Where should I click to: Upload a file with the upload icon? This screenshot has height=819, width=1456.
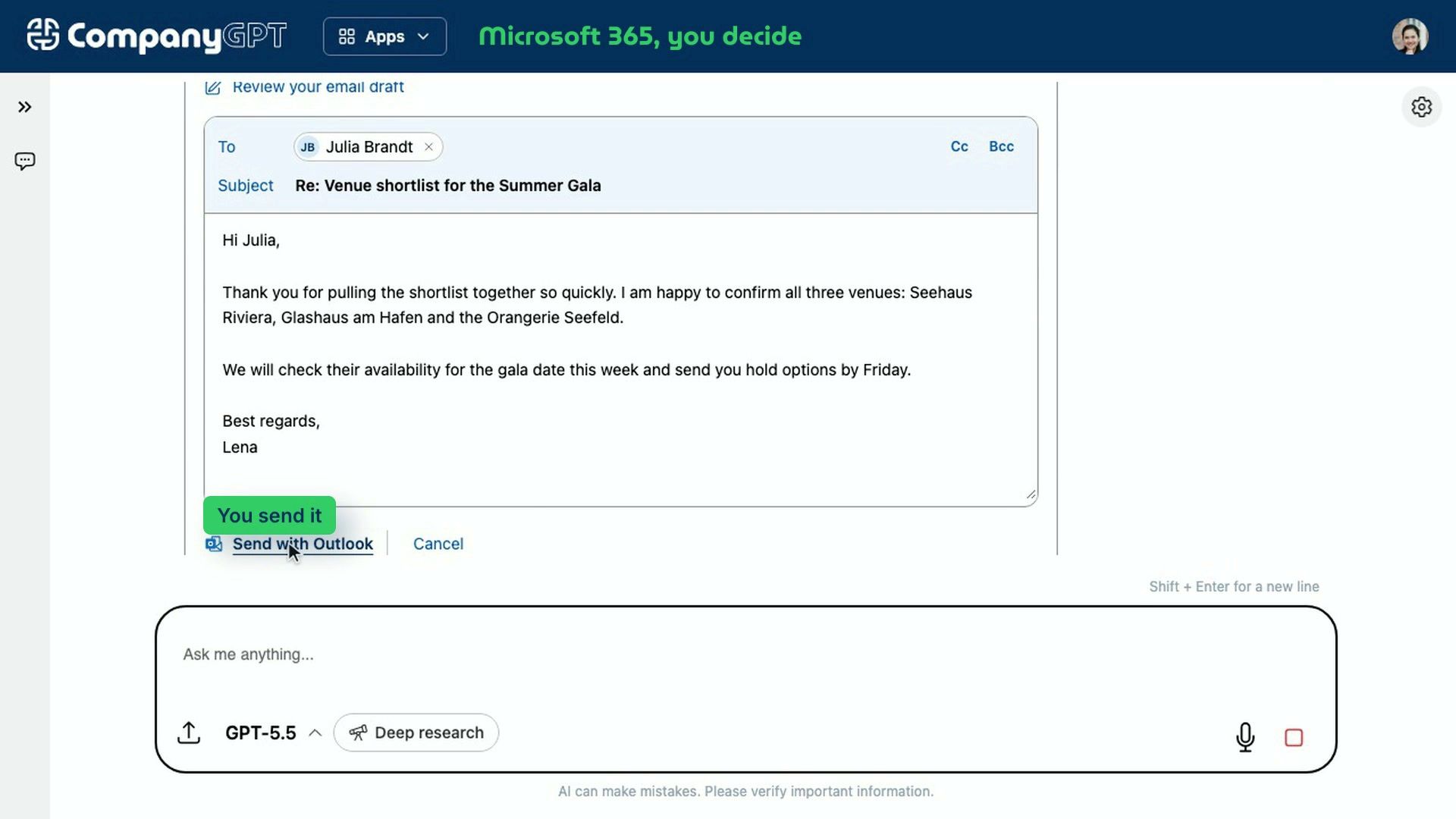(189, 733)
